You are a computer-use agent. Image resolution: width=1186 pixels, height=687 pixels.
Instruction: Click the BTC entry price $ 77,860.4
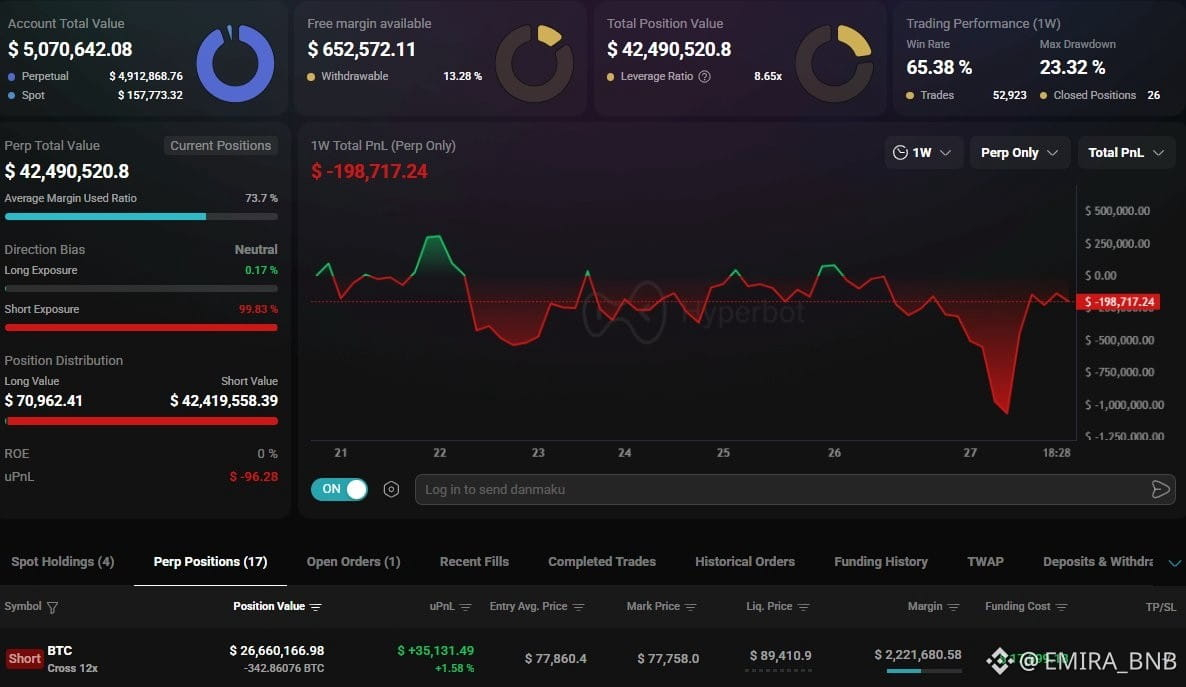(x=556, y=658)
